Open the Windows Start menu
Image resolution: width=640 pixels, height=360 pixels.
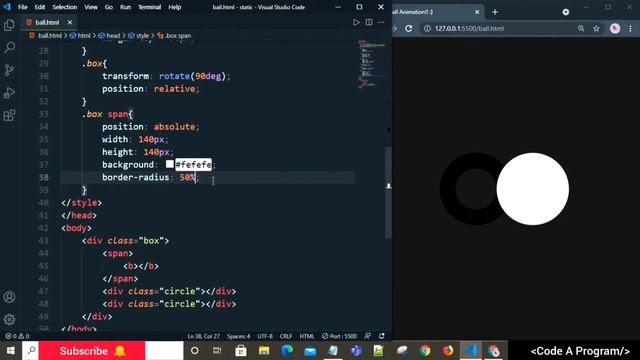(11, 351)
